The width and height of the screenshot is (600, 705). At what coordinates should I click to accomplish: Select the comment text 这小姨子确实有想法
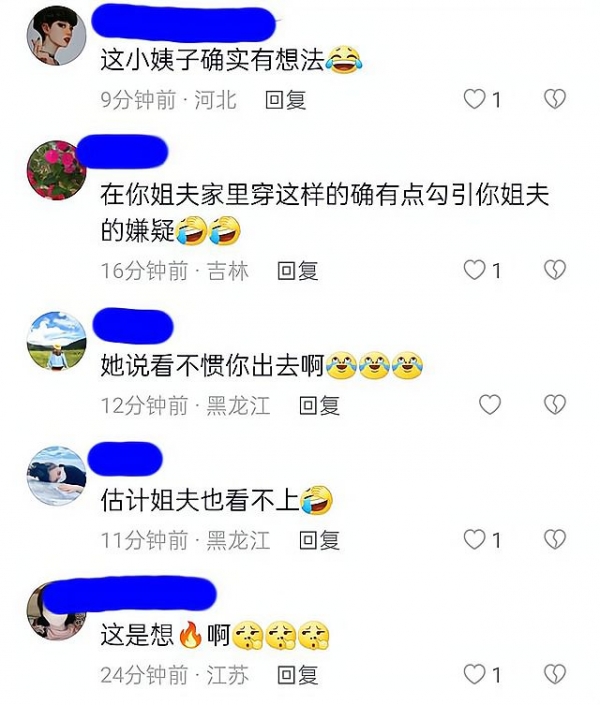(212, 59)
